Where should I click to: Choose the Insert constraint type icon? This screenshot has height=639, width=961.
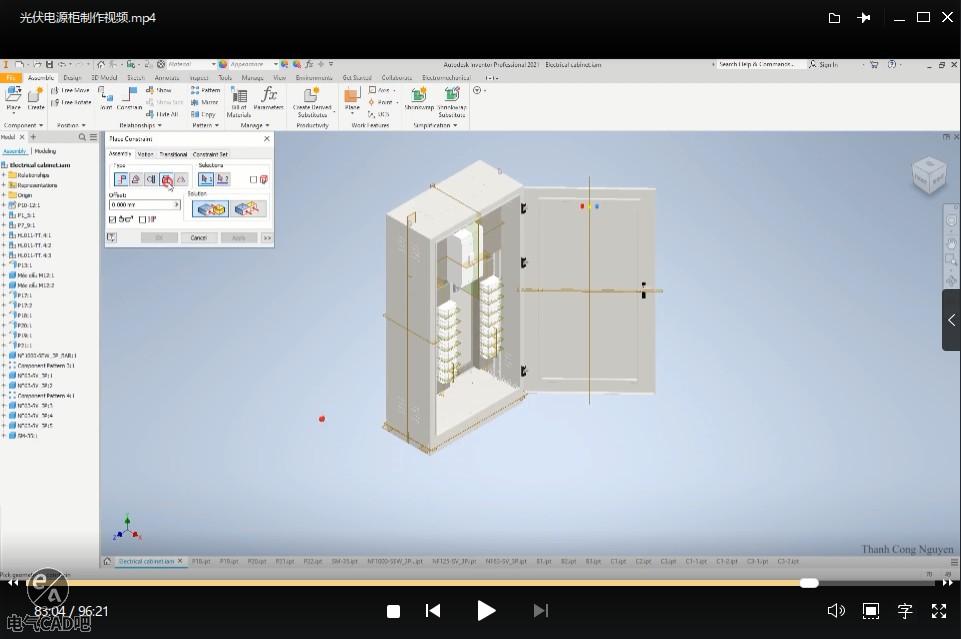[166, 180]
